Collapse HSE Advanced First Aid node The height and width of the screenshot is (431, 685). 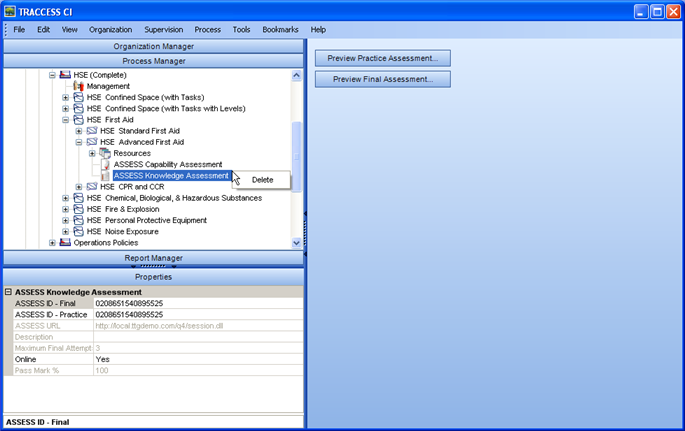coord(79,142)
